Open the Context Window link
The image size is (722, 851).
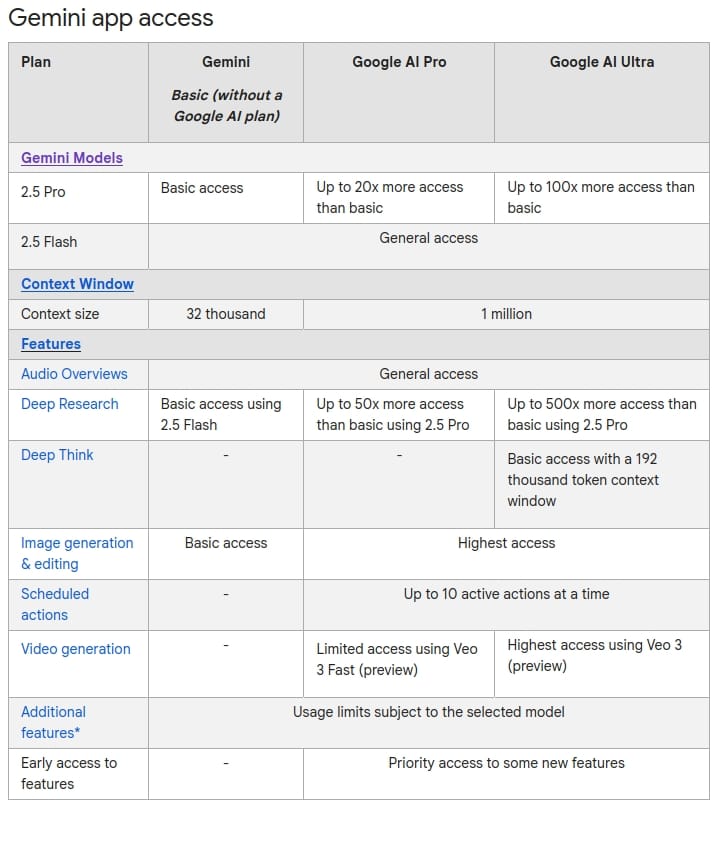(x=77, y=284)
